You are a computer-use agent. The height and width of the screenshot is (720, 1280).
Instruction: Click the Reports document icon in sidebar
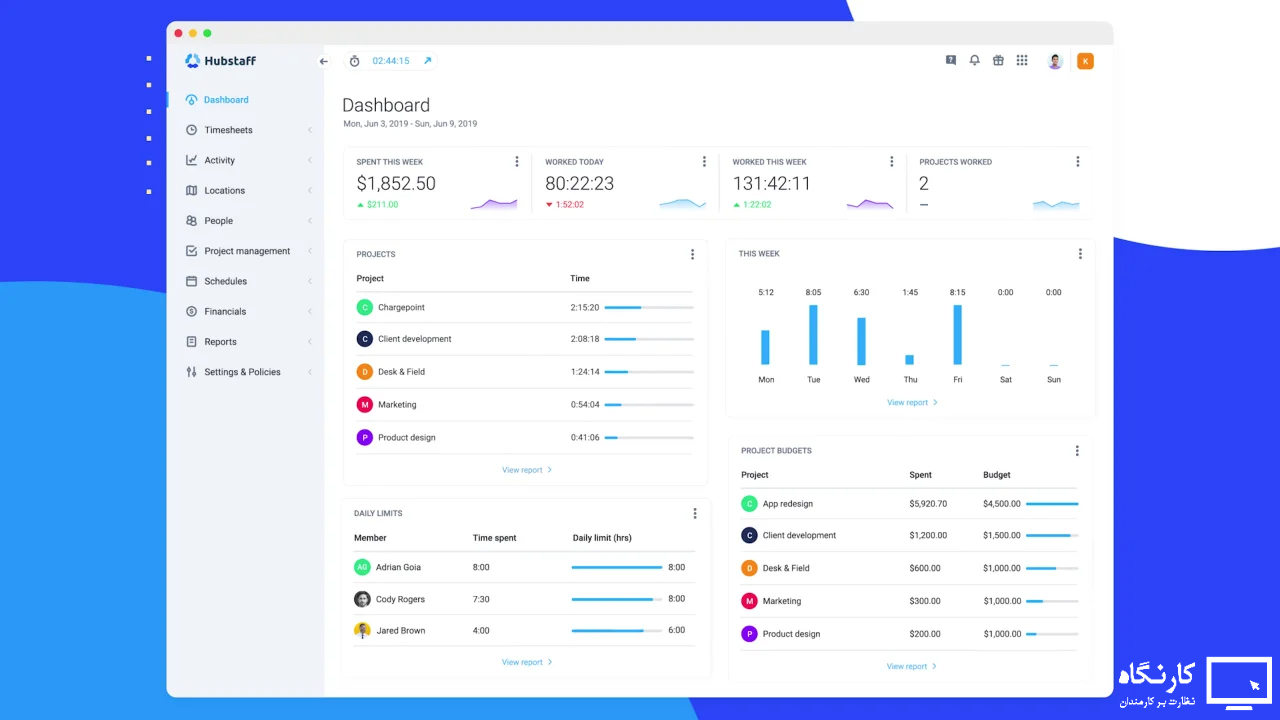[192, 342]
